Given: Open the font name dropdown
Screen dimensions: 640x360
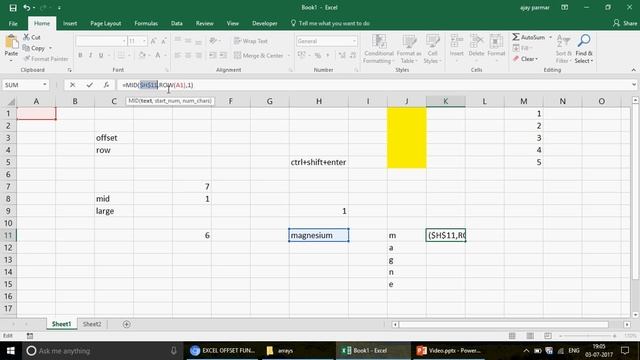Looking at the screenshot, I should (124, 41).
